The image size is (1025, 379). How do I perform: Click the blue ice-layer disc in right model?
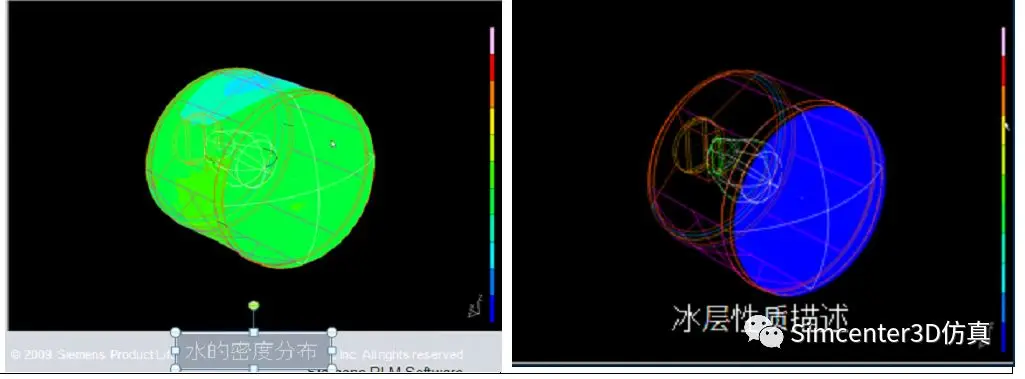(x=809, y=197)
